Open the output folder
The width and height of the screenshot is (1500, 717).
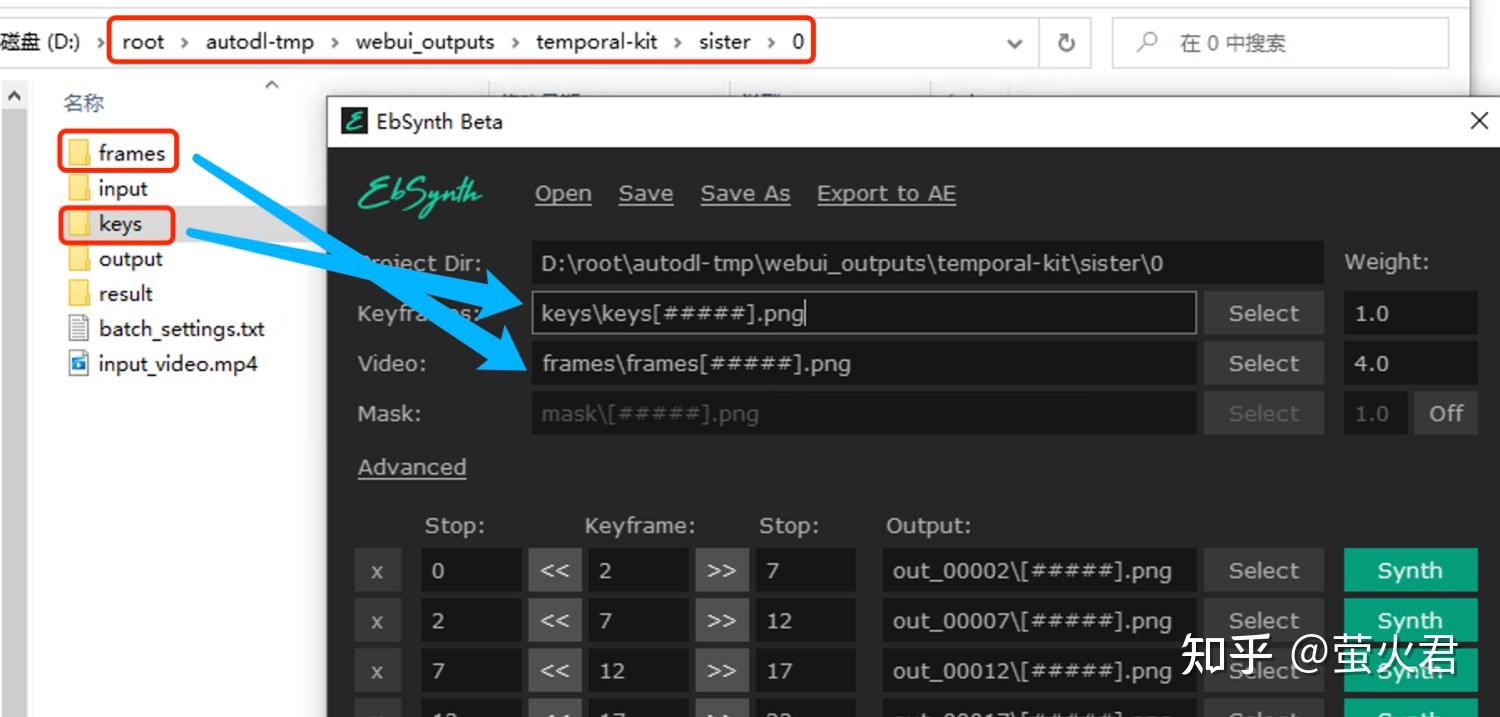pos(128,259)
